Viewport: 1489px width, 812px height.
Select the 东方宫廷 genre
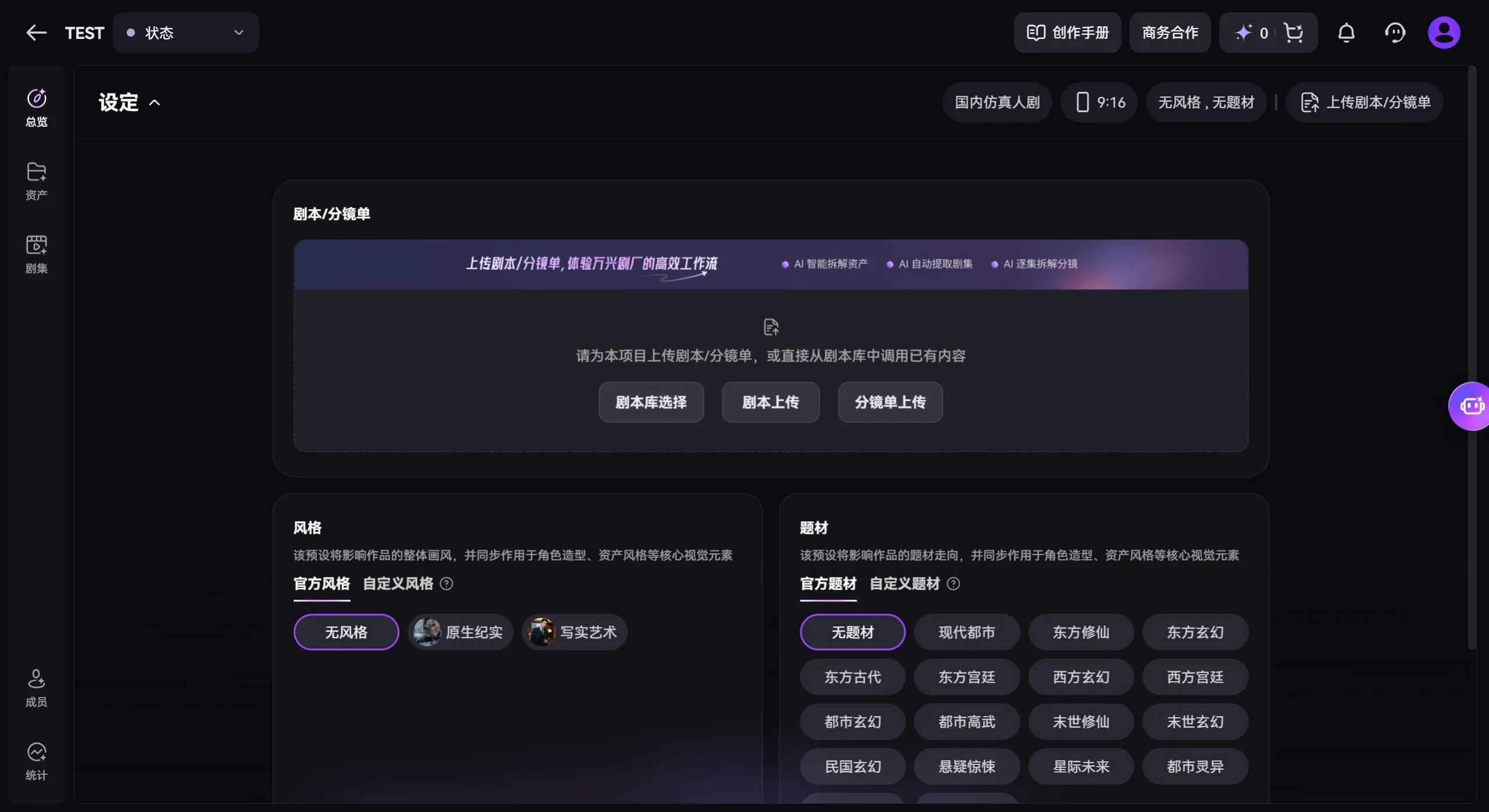967,677
